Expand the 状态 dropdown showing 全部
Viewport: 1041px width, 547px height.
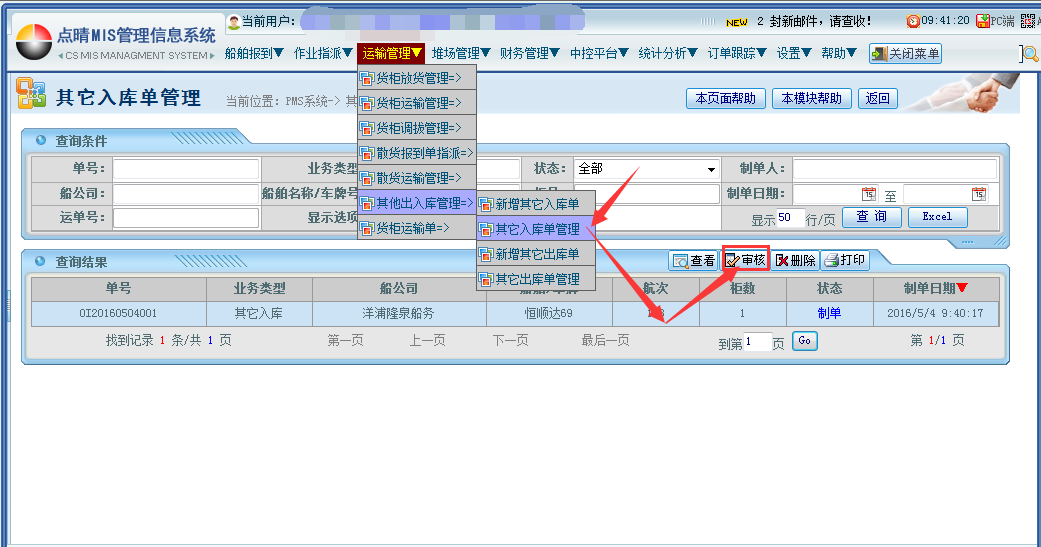point(711,170)
